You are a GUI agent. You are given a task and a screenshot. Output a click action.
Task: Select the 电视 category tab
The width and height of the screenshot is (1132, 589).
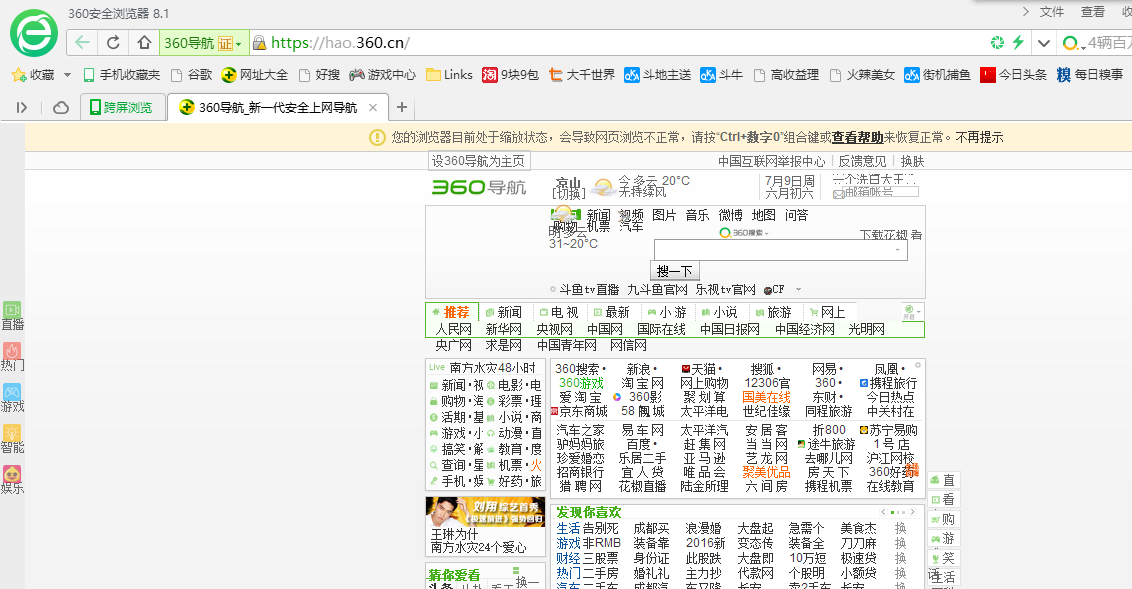(x=560, y=312)
